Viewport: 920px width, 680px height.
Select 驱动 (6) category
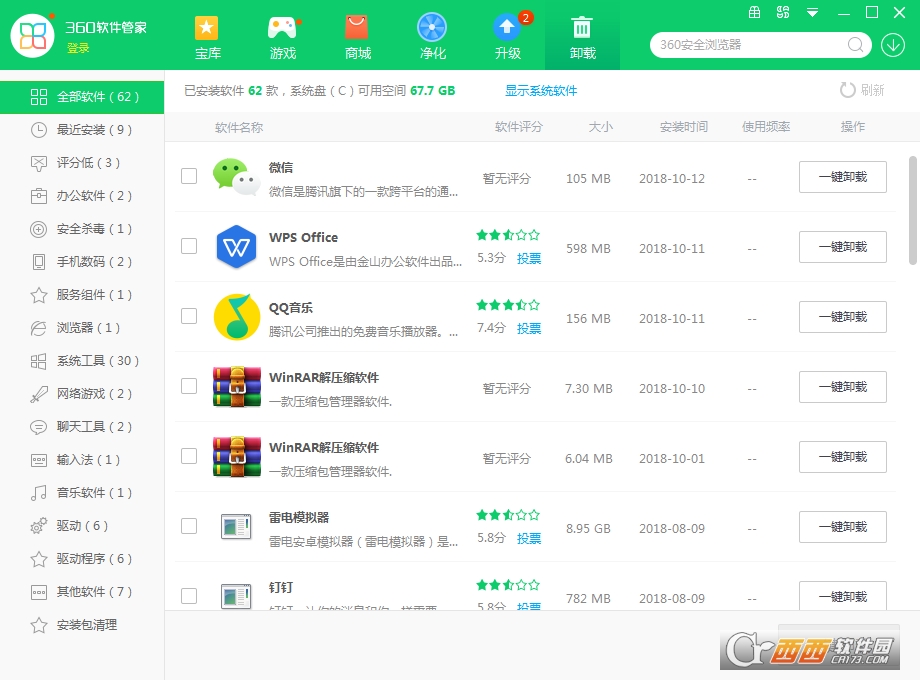(x=82, y=526)
